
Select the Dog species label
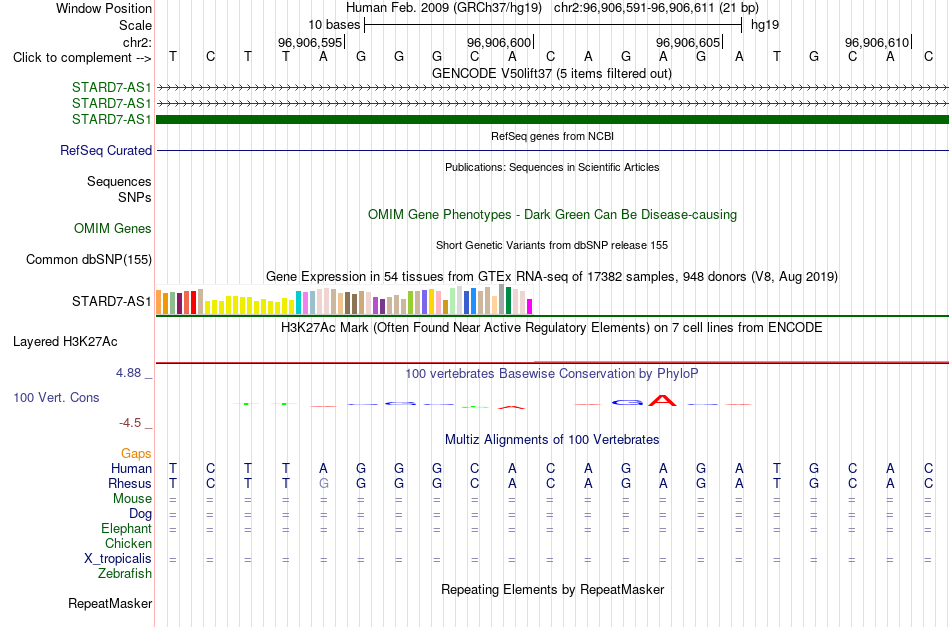pos(140,514)
